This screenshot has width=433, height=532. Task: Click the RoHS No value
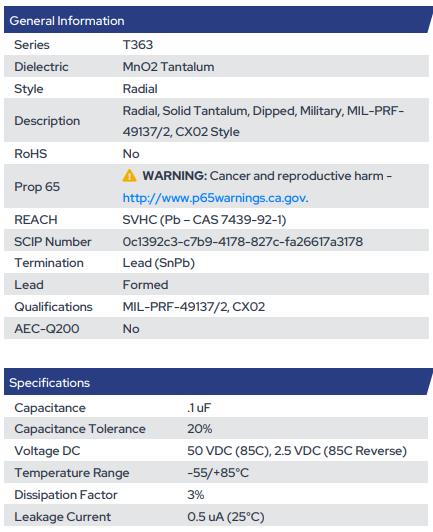click(x=131, y=154)
